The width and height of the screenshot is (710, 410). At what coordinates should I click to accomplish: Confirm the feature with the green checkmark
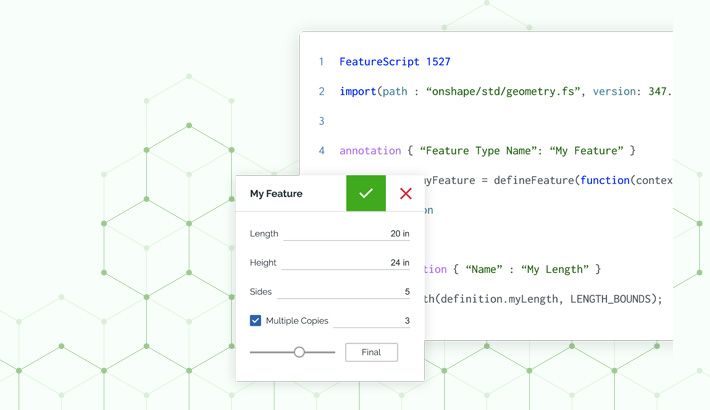pyautogui.click(x=365, y=194)
